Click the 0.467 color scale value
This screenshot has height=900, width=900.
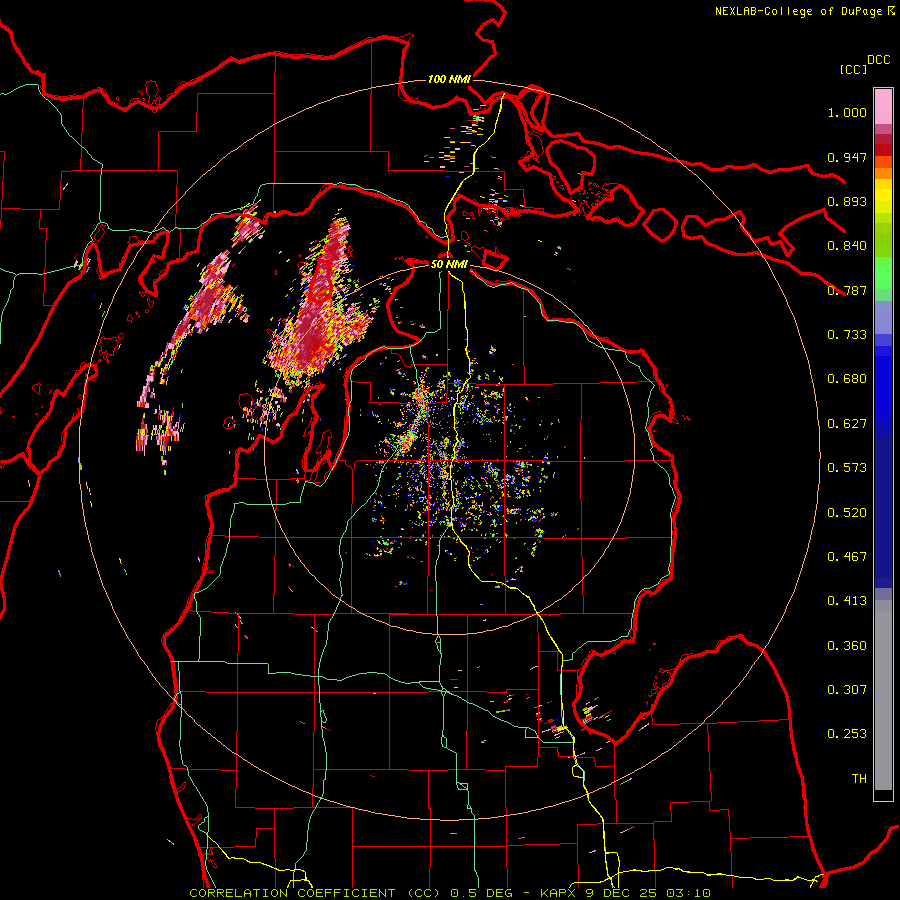click(x=847, y=557)
